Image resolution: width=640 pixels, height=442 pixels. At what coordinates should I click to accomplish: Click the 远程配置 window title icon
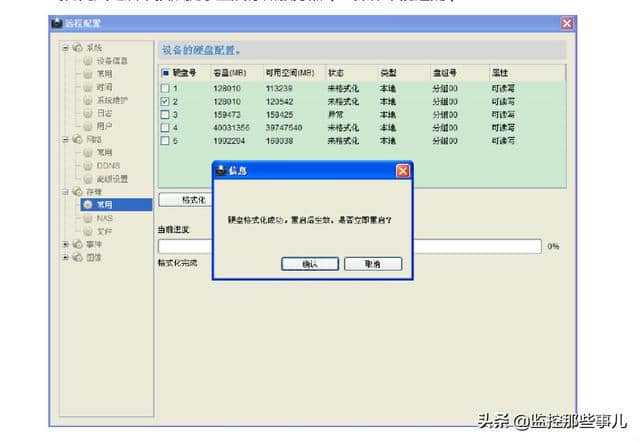point(57,23)
